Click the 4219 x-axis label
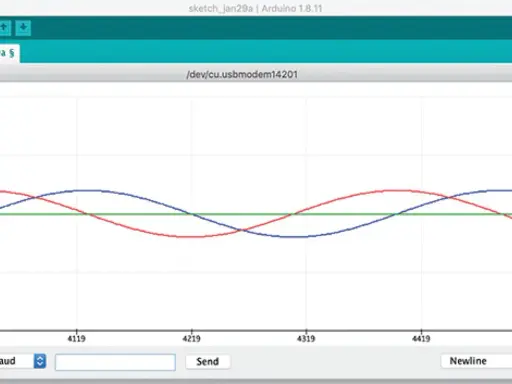 point(191,339)
